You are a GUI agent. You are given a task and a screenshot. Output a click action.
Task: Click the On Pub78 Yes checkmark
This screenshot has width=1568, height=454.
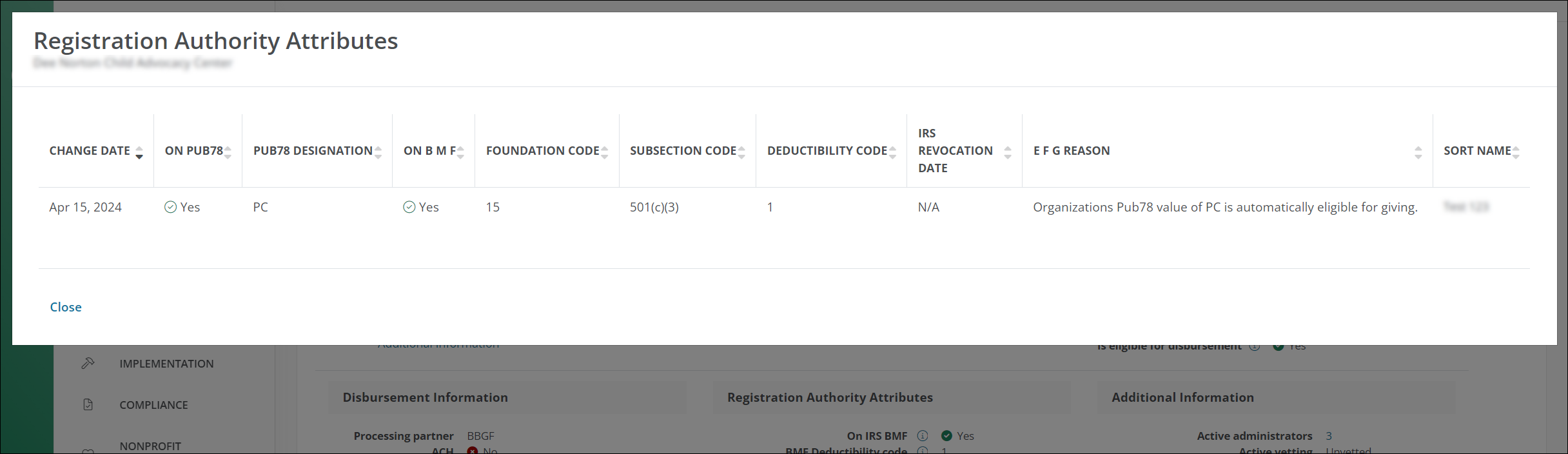[x=171, y=207]
